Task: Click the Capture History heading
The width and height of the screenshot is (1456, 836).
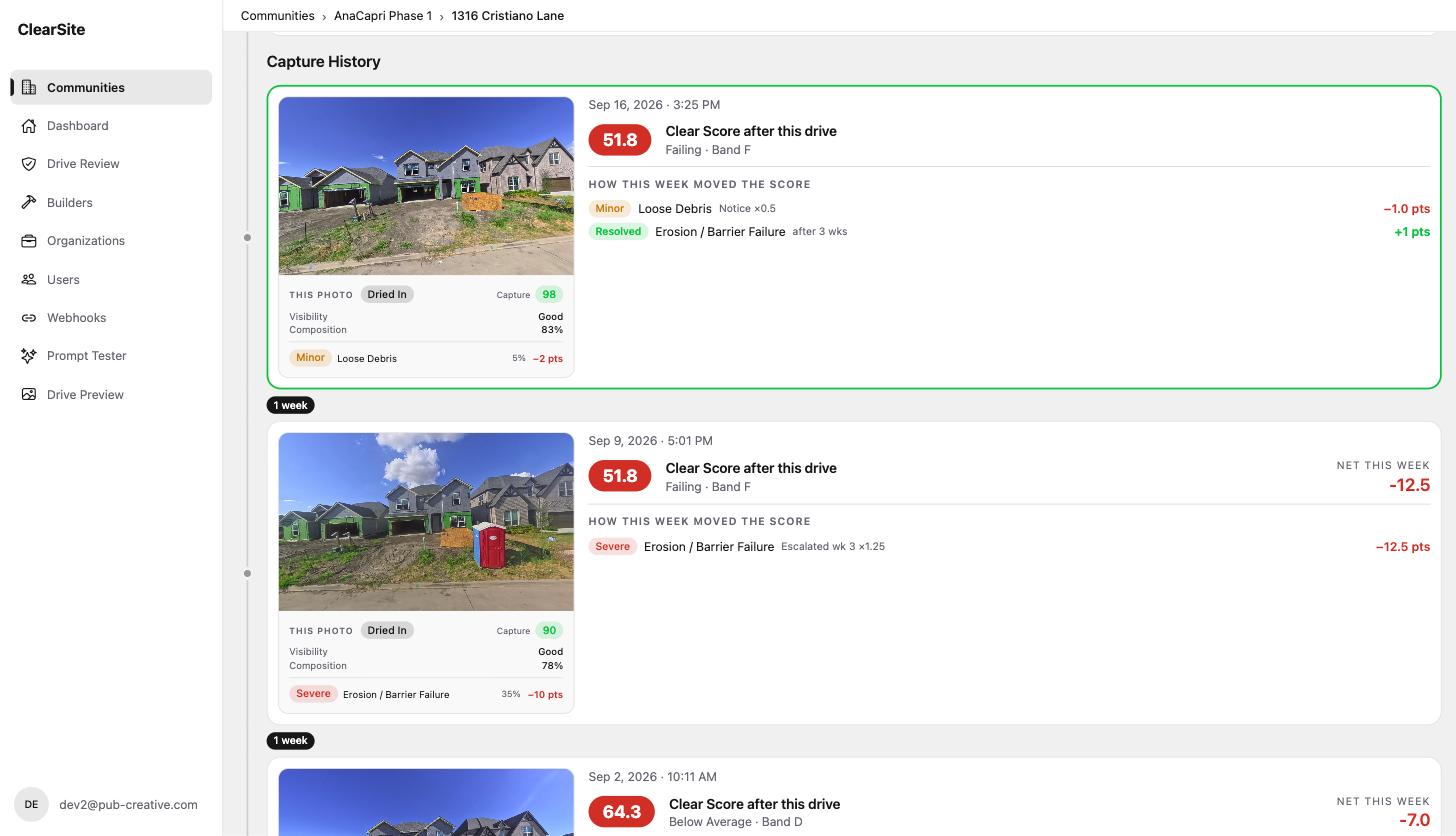Action: pos(324,62)
